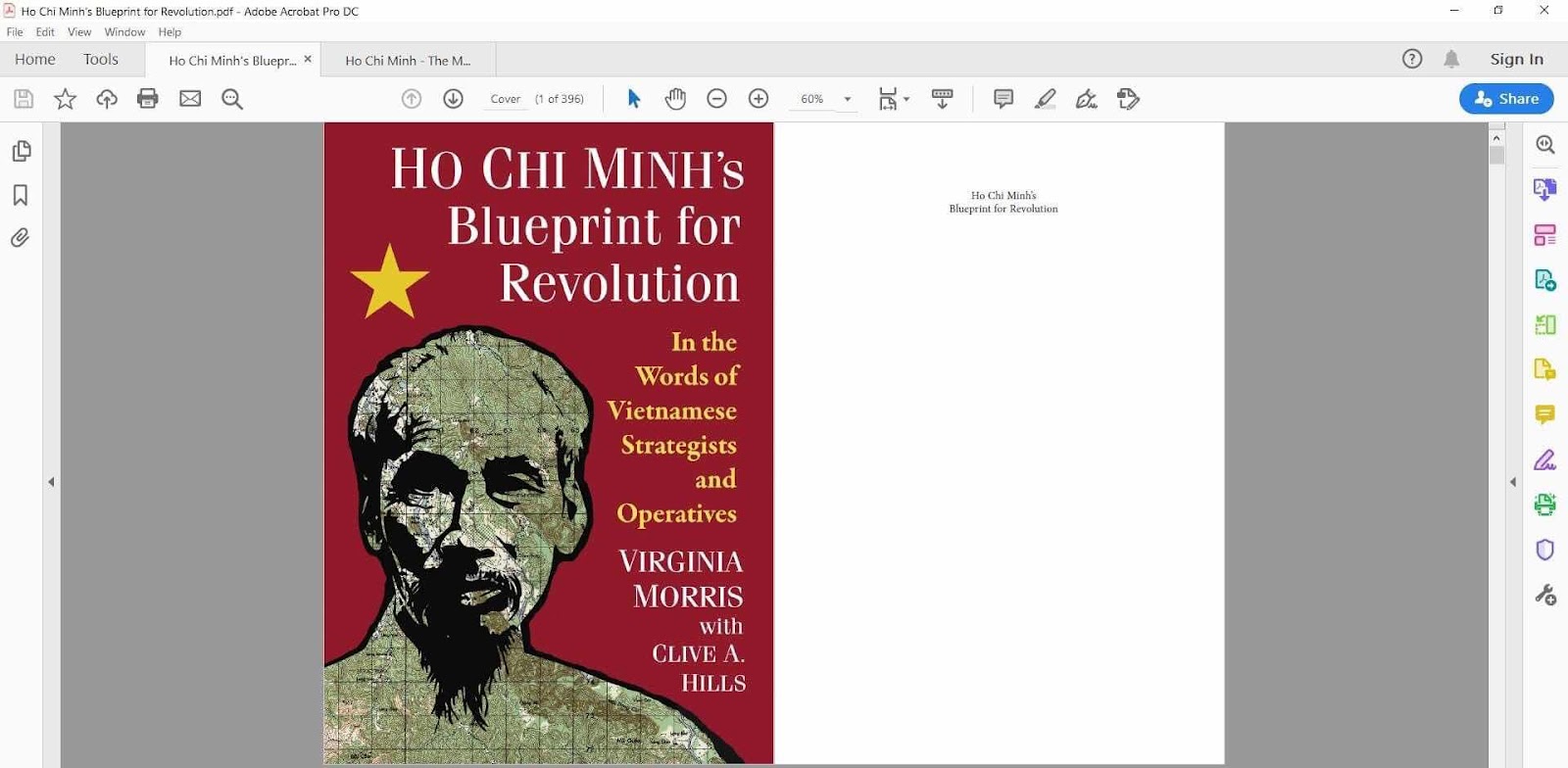The height and width of the screenshot is (768, 1568).
Task: Open the Sign document tool
Action: click(1087, 99)
